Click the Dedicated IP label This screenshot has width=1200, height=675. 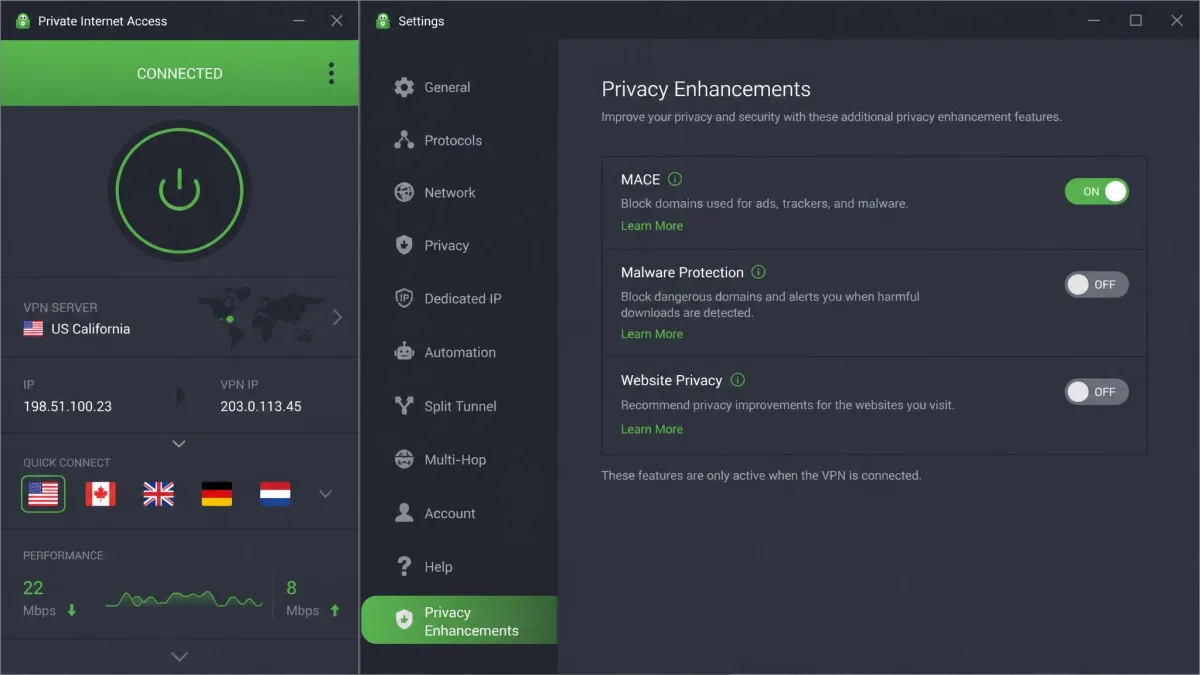pyautogui.click(x=463, y=298)
